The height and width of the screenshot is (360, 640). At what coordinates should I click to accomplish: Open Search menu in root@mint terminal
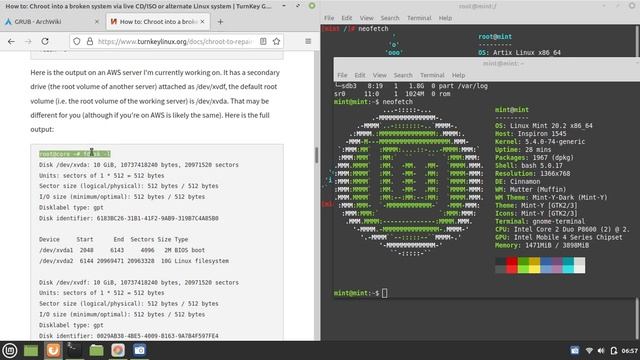point(390,18)
